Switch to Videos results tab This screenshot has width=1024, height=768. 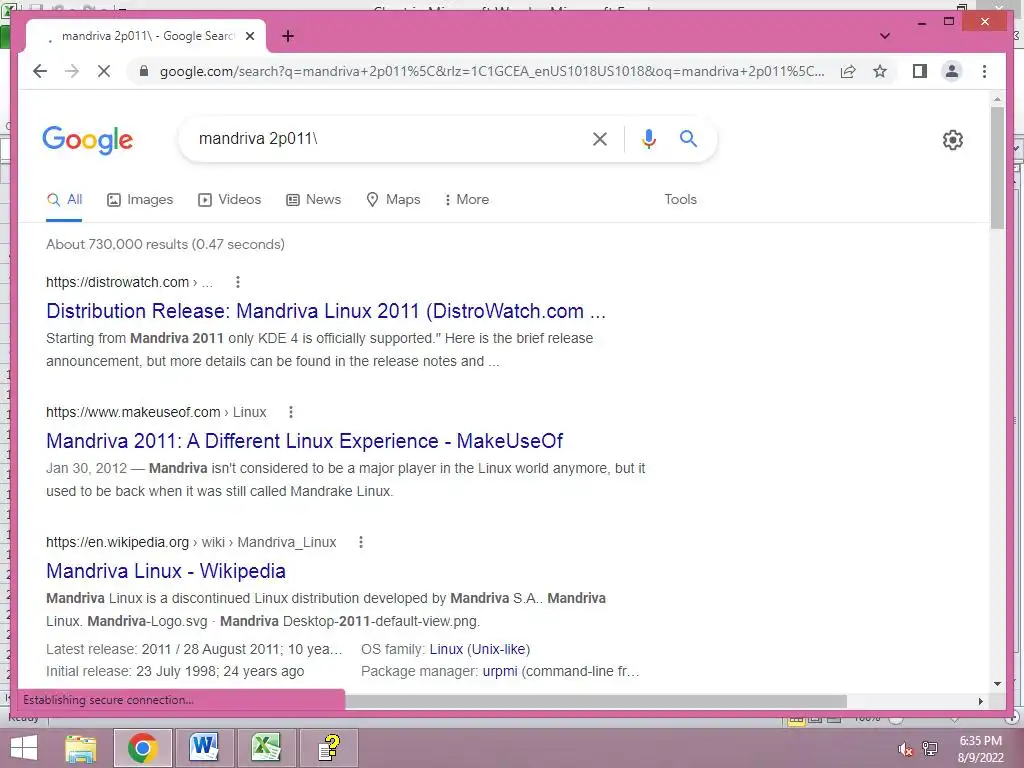(229, 200)
